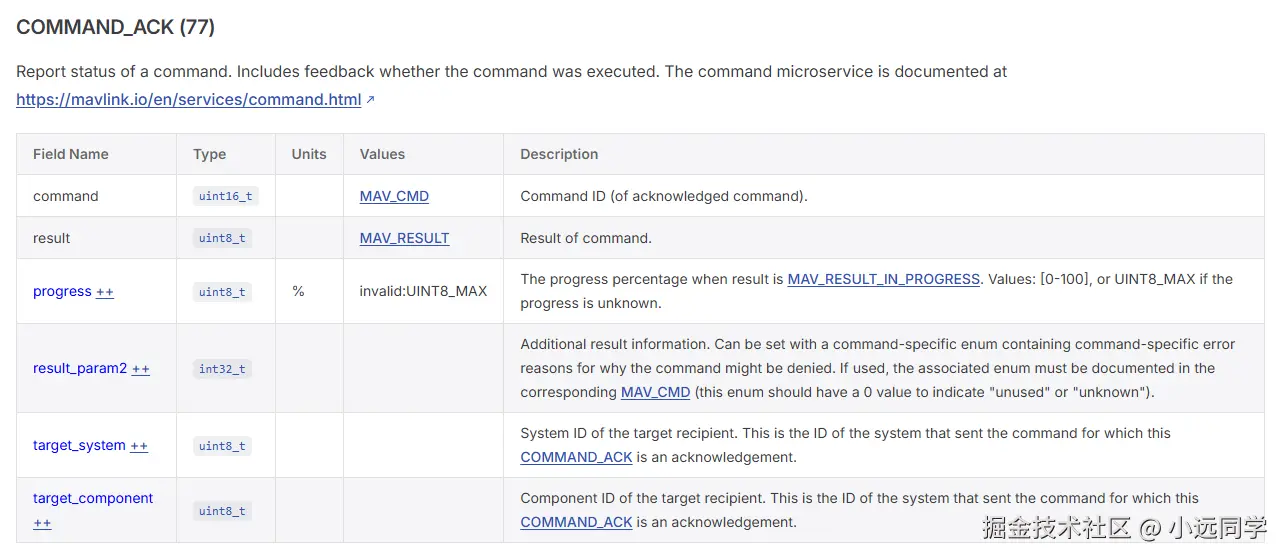Open COMMAND_ACK link in target_component description
Screen dimensions: 1285x559
tap(576, 523)
